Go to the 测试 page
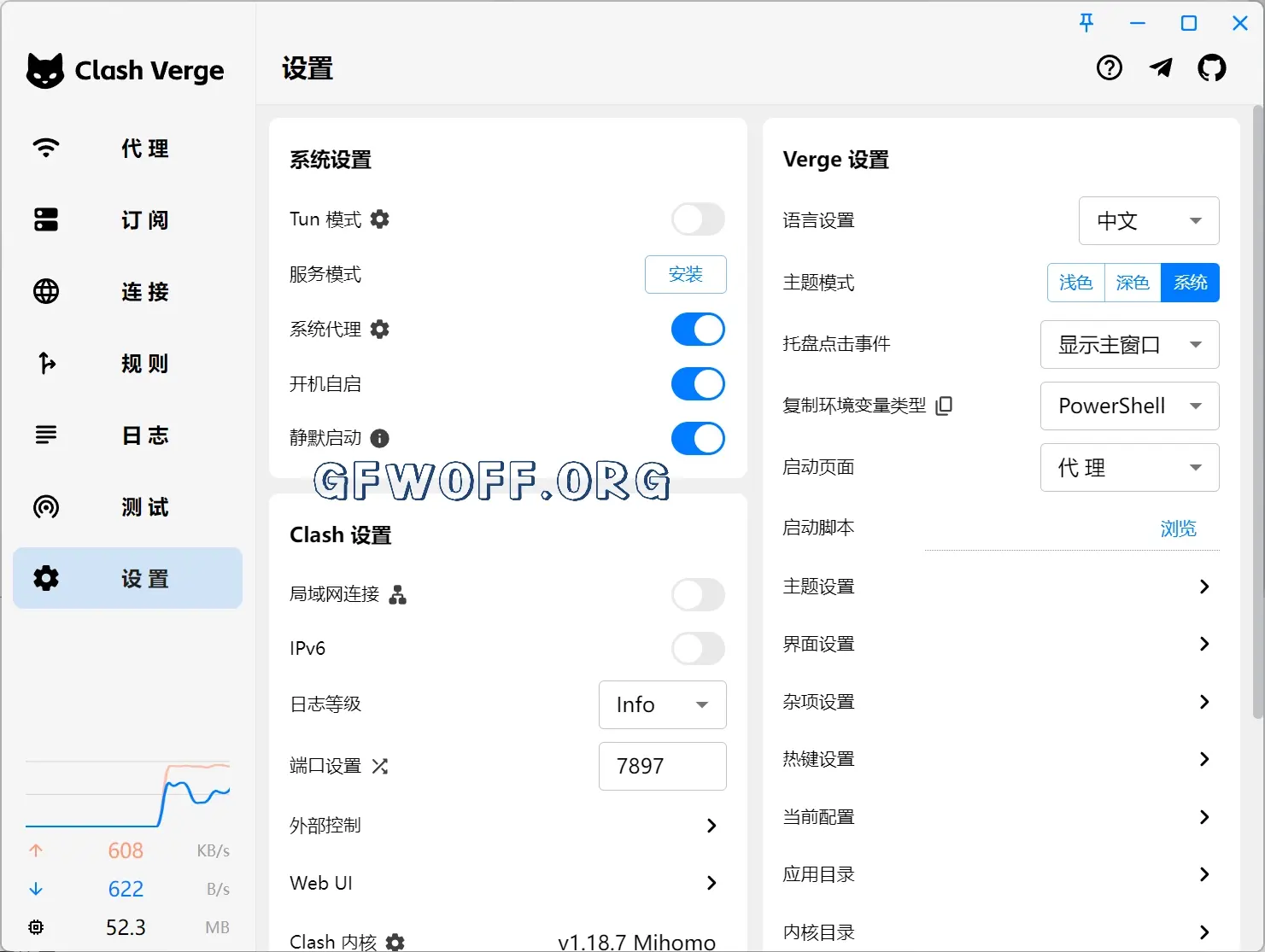Viewport: 1265px width, 952px height. point(128,506)
